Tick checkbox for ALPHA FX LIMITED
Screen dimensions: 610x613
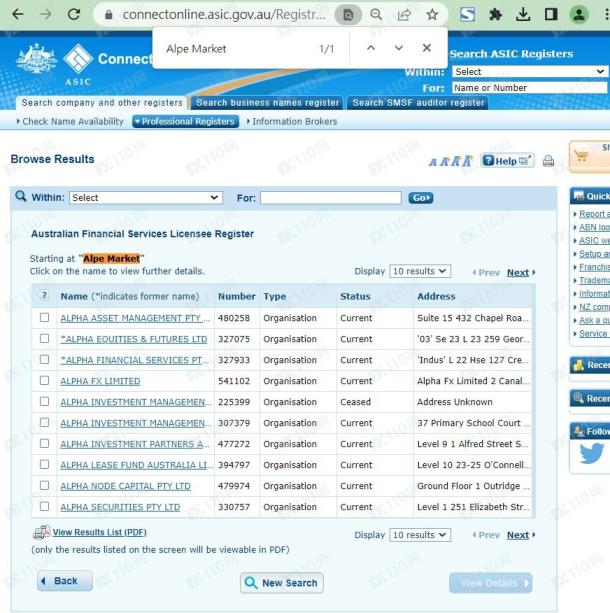tap(45, 380)
